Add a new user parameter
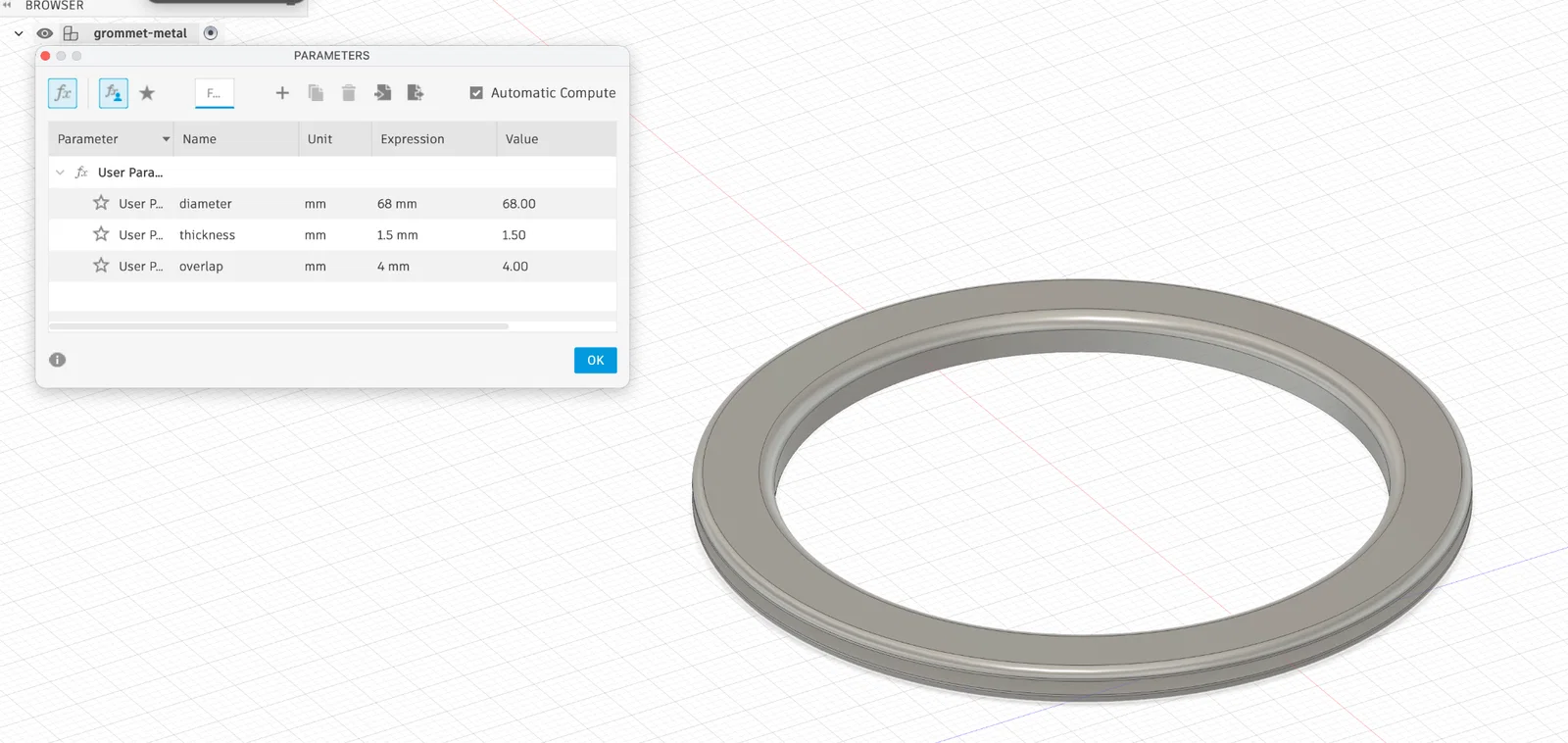Image resolution: width=1568 pixels, height=743 pixels. (x=282, y=93)
